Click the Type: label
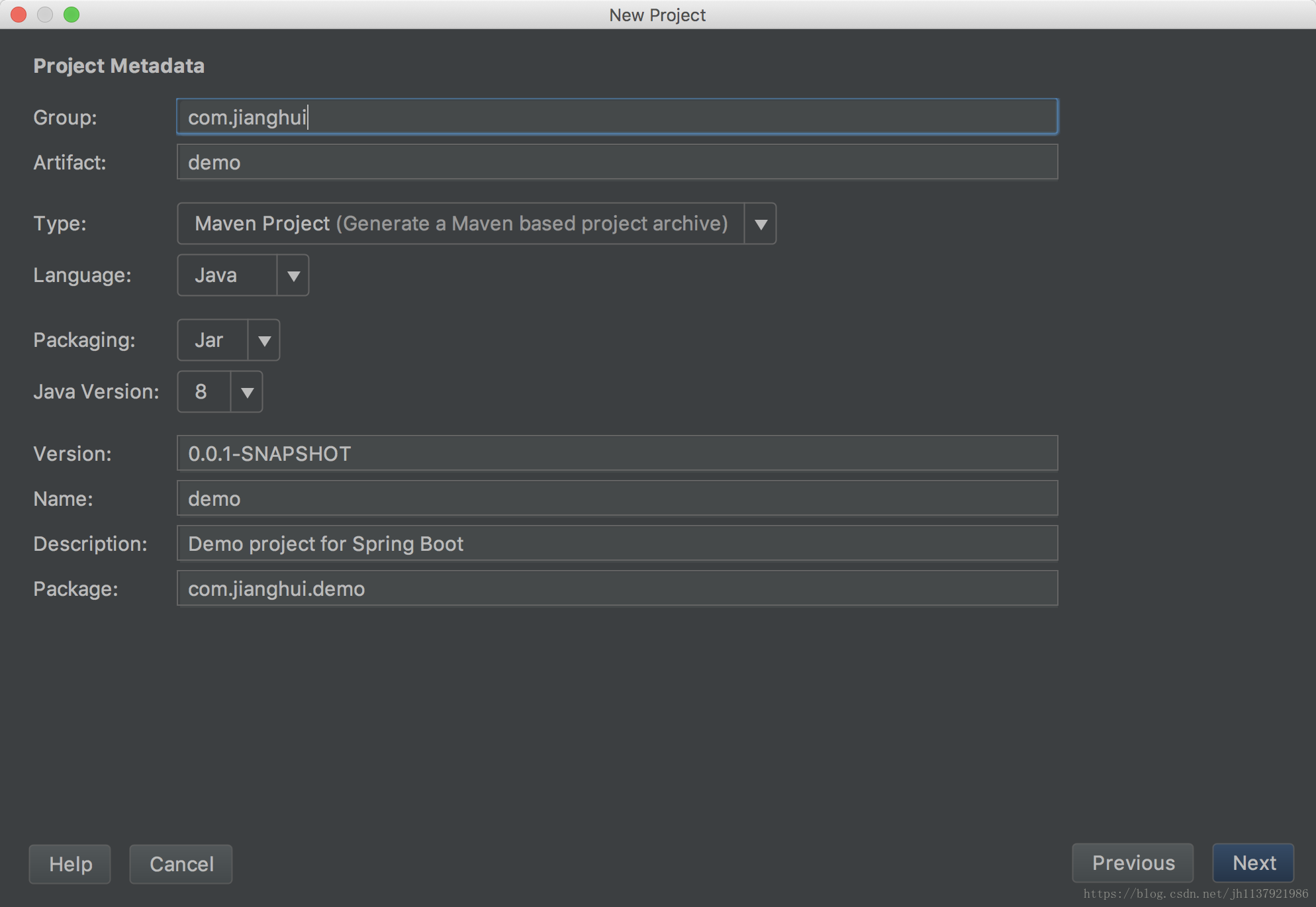The image size is (1316, 907). [60, 224]
